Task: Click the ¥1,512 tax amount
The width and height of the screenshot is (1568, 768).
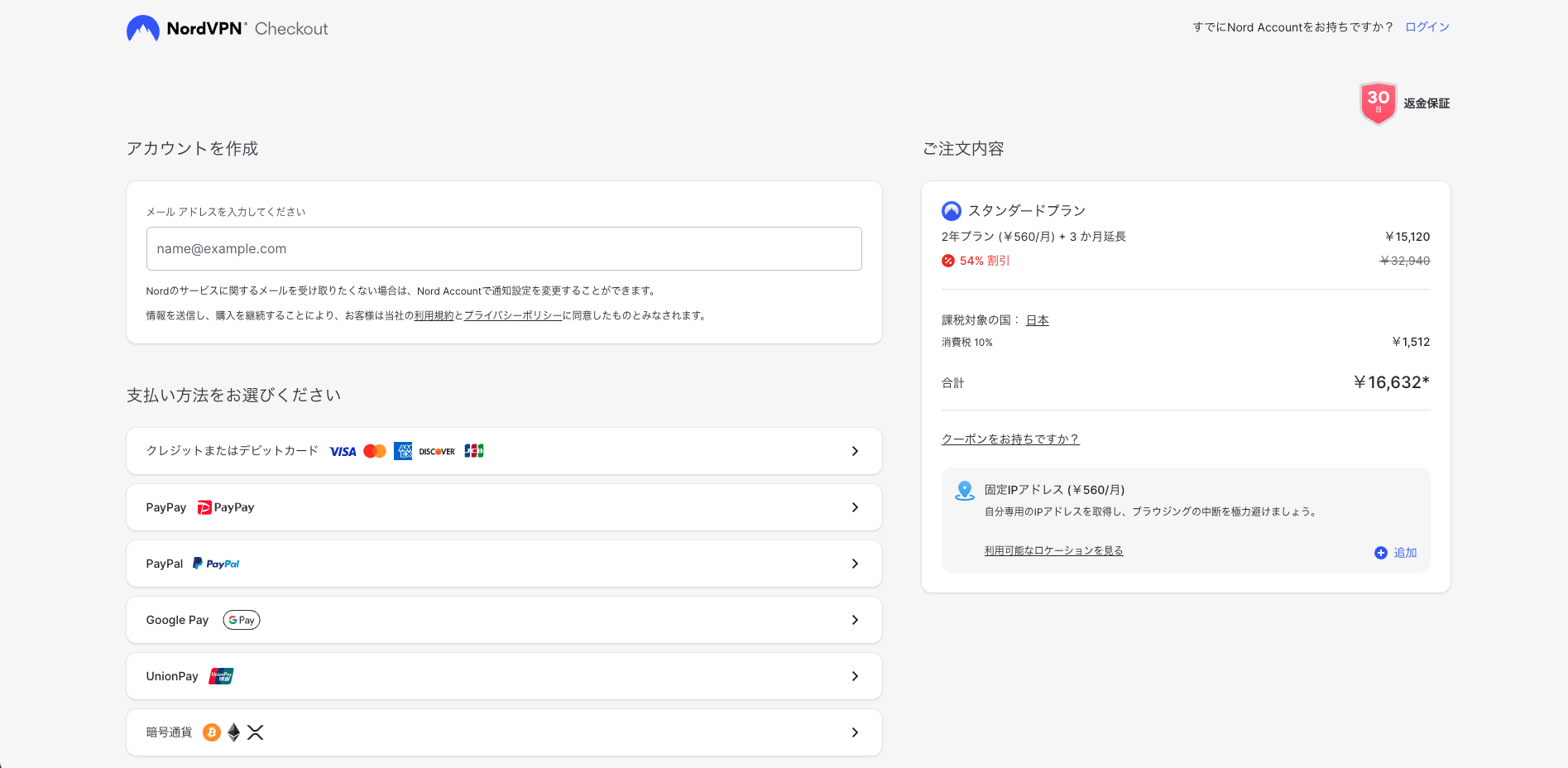Action: [1411, 342]
